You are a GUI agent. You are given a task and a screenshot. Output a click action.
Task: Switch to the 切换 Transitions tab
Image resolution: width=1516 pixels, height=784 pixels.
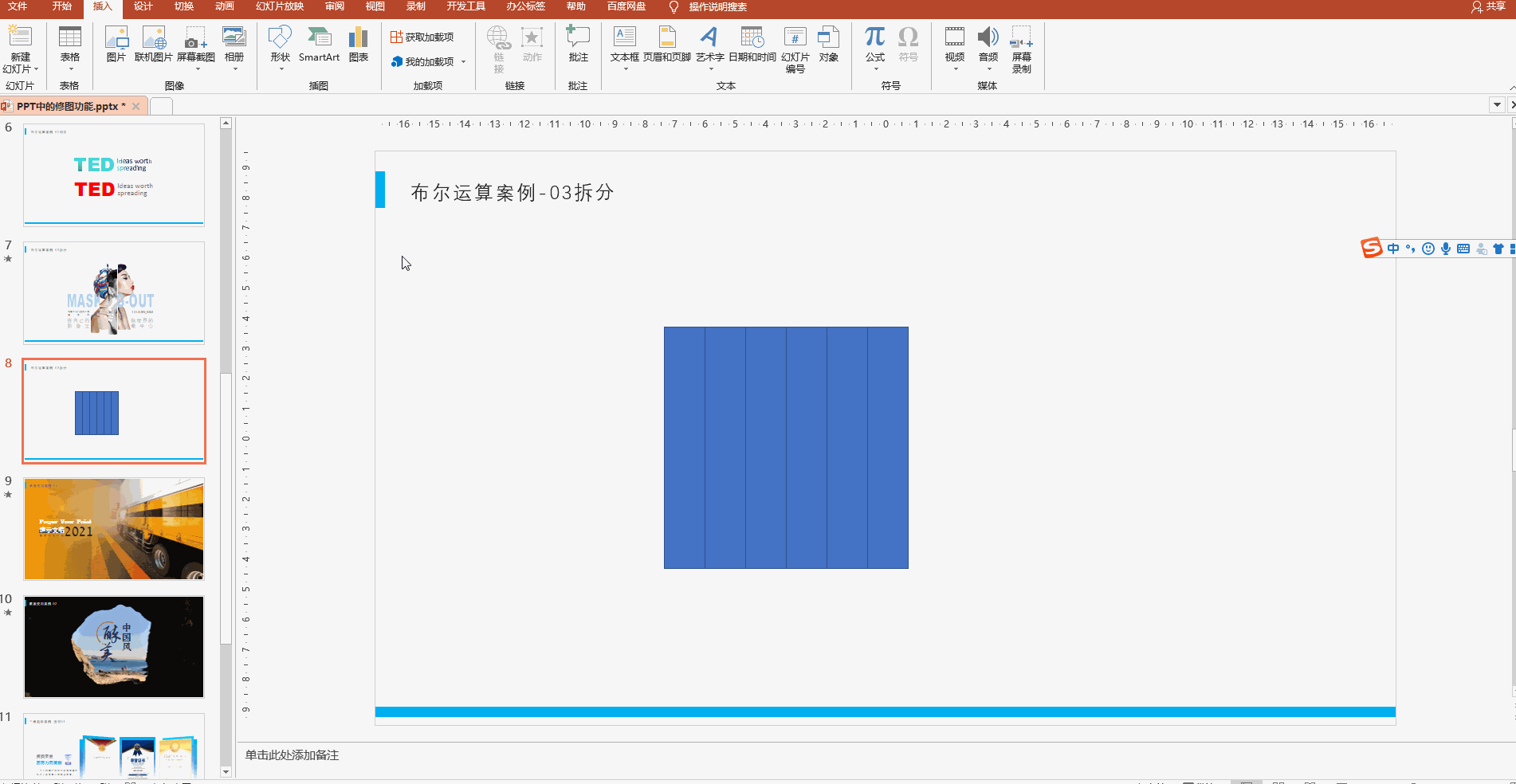click(x=184, y=6)
